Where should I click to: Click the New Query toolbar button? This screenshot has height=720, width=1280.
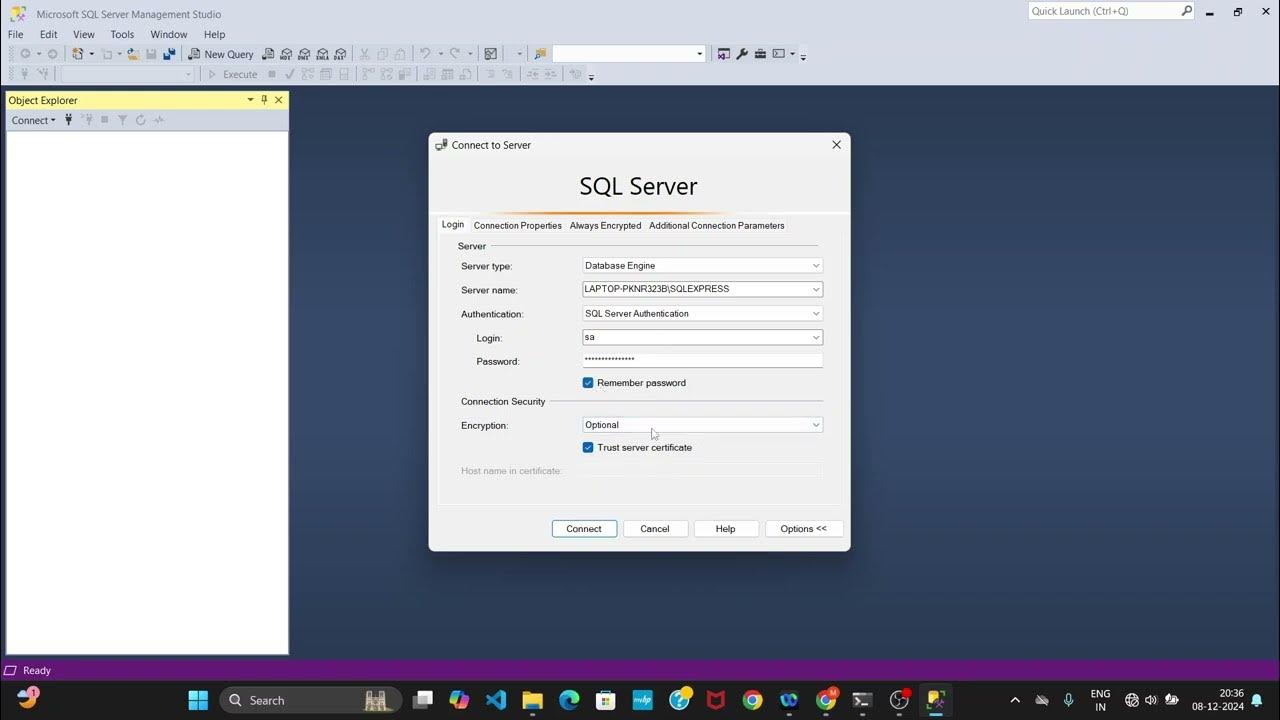[x=222, y=54]
